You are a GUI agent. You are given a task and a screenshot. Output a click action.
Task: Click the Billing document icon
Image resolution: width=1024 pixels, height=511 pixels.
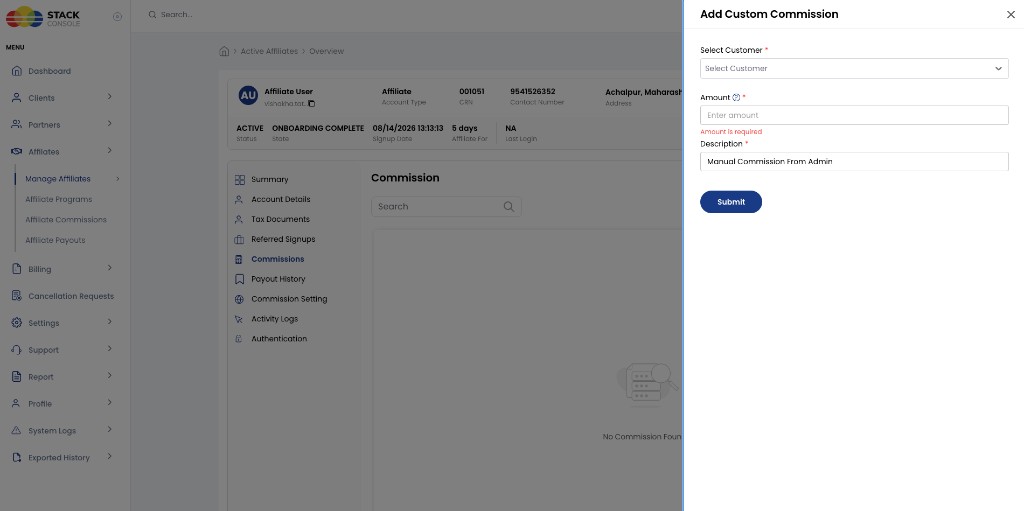tap(17, 269)
